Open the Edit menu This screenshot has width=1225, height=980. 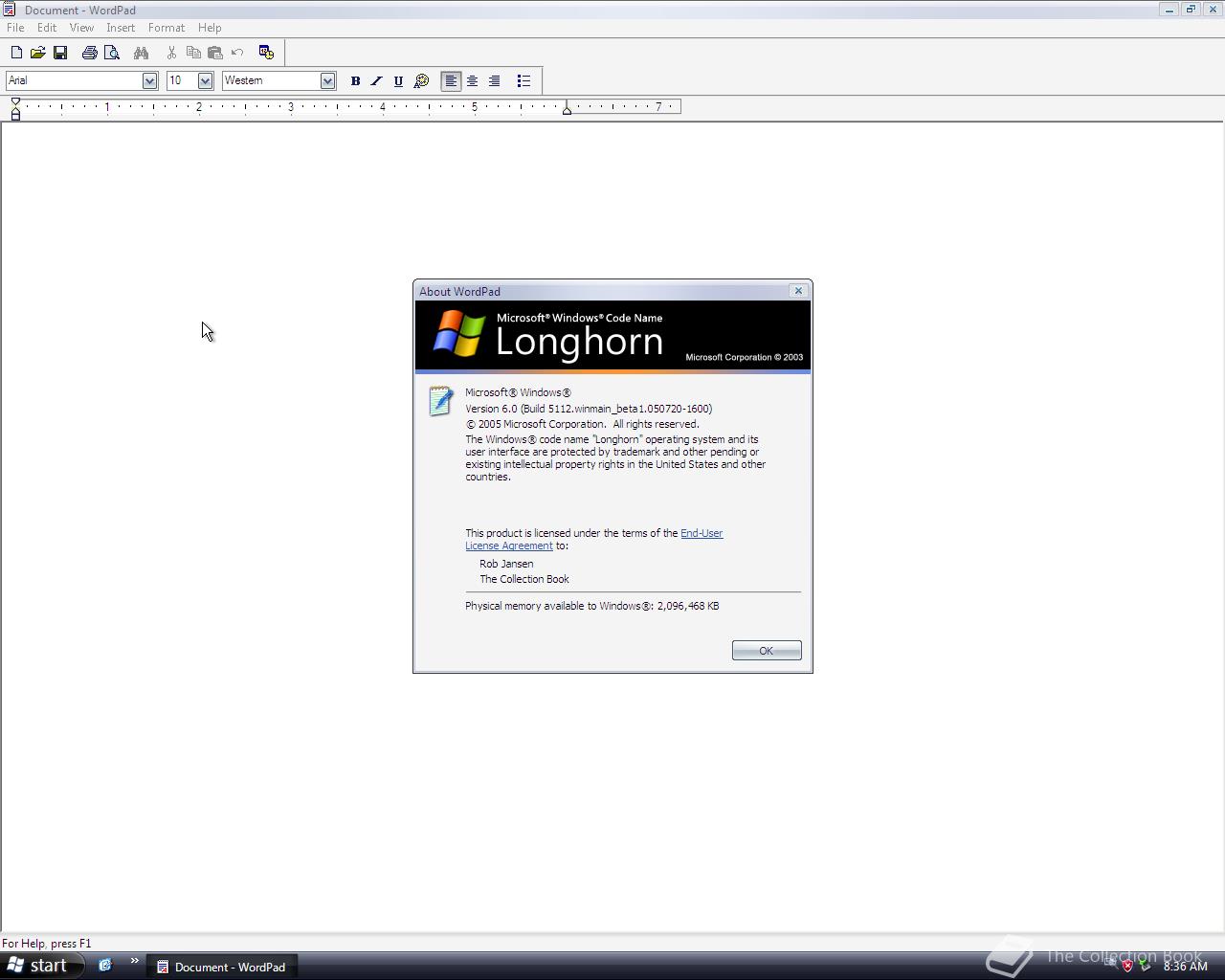(47, 28)
